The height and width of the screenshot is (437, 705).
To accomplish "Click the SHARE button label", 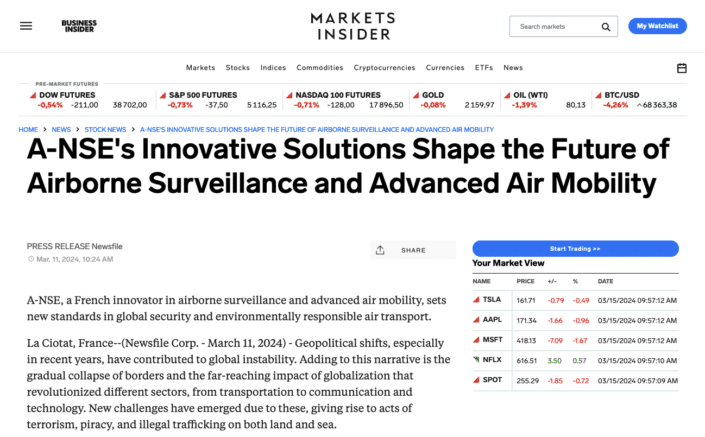I will 413,250.
